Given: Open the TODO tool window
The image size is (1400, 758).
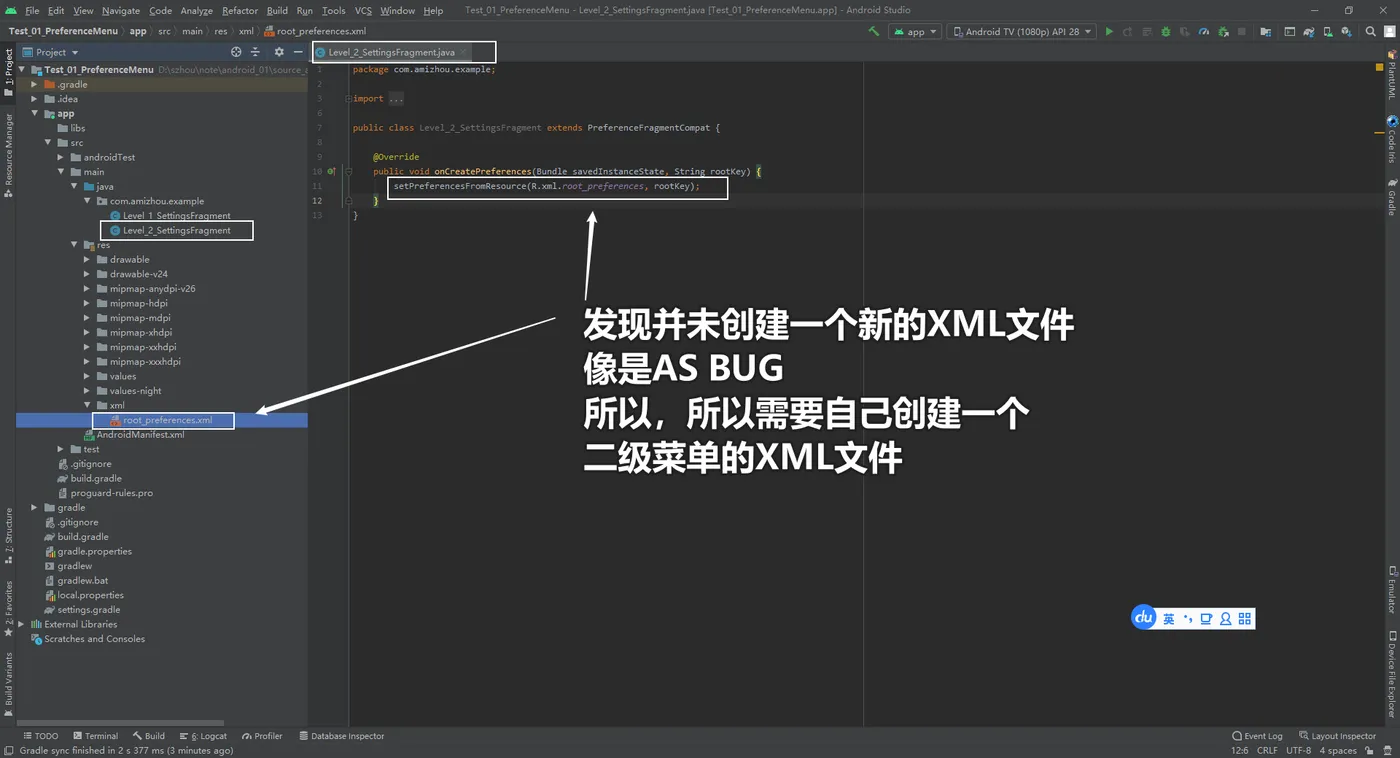Looking at the screenshot, I should point(41,736).
